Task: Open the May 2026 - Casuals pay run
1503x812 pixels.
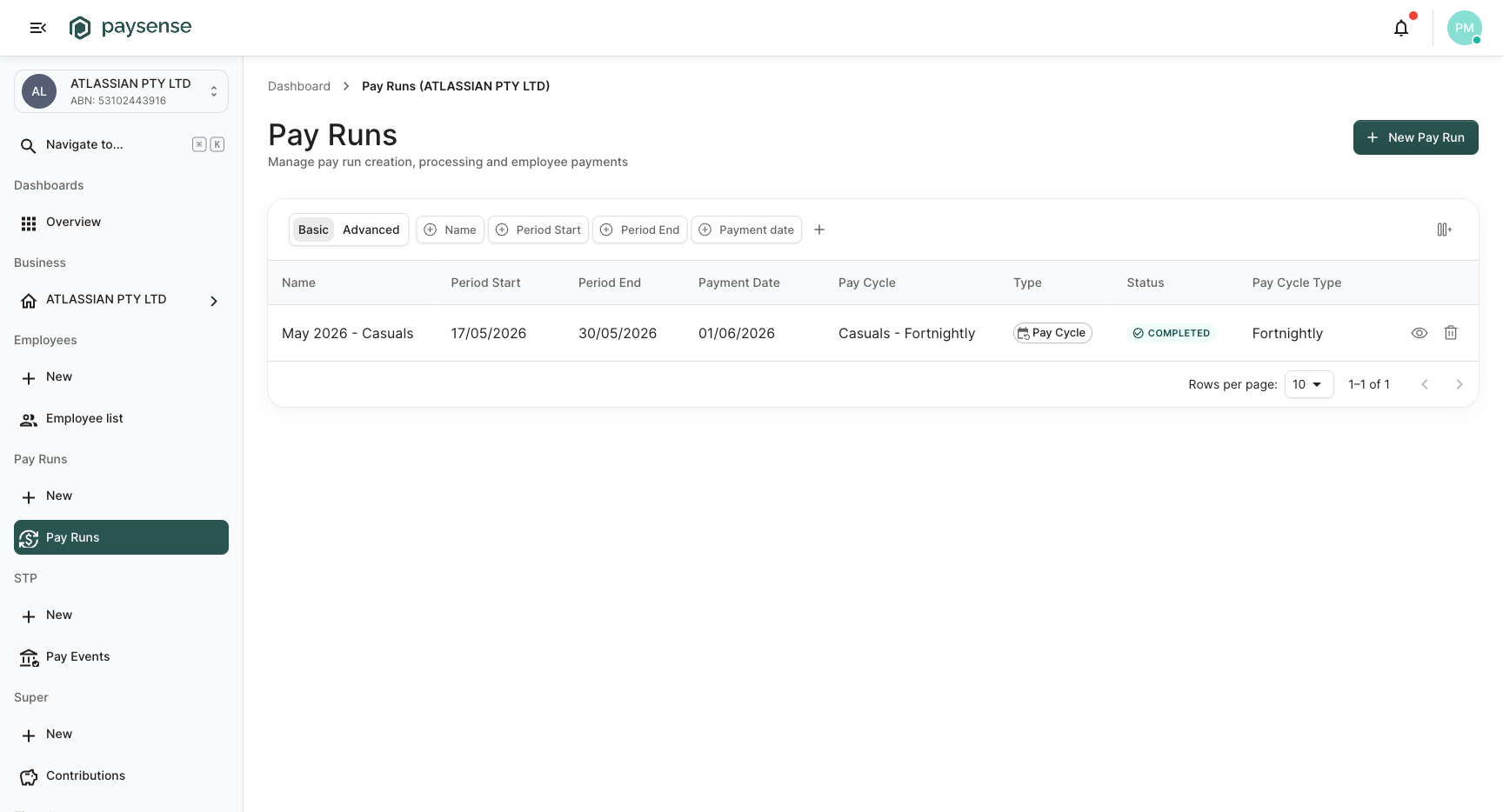Action: tap(348, 333)
